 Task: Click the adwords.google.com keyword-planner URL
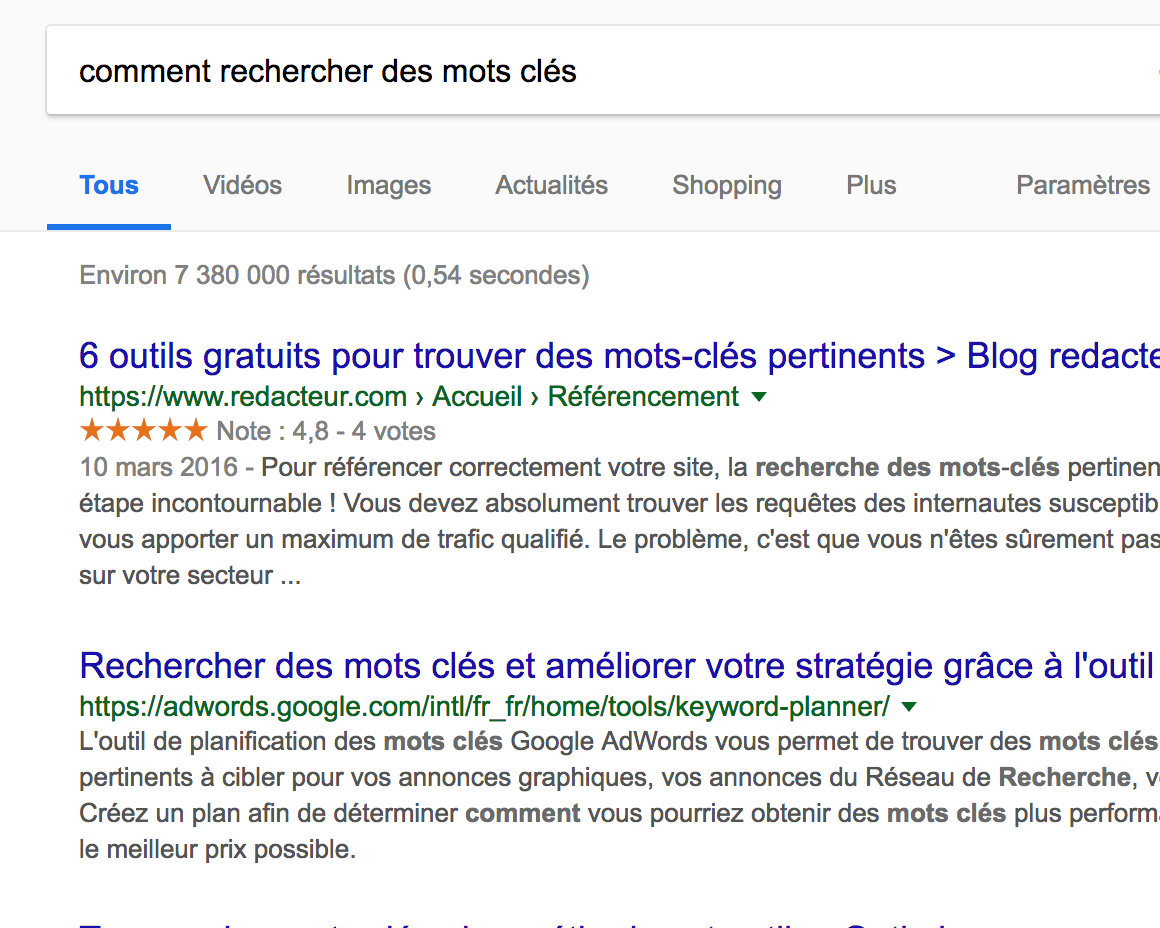pos(484,707)
